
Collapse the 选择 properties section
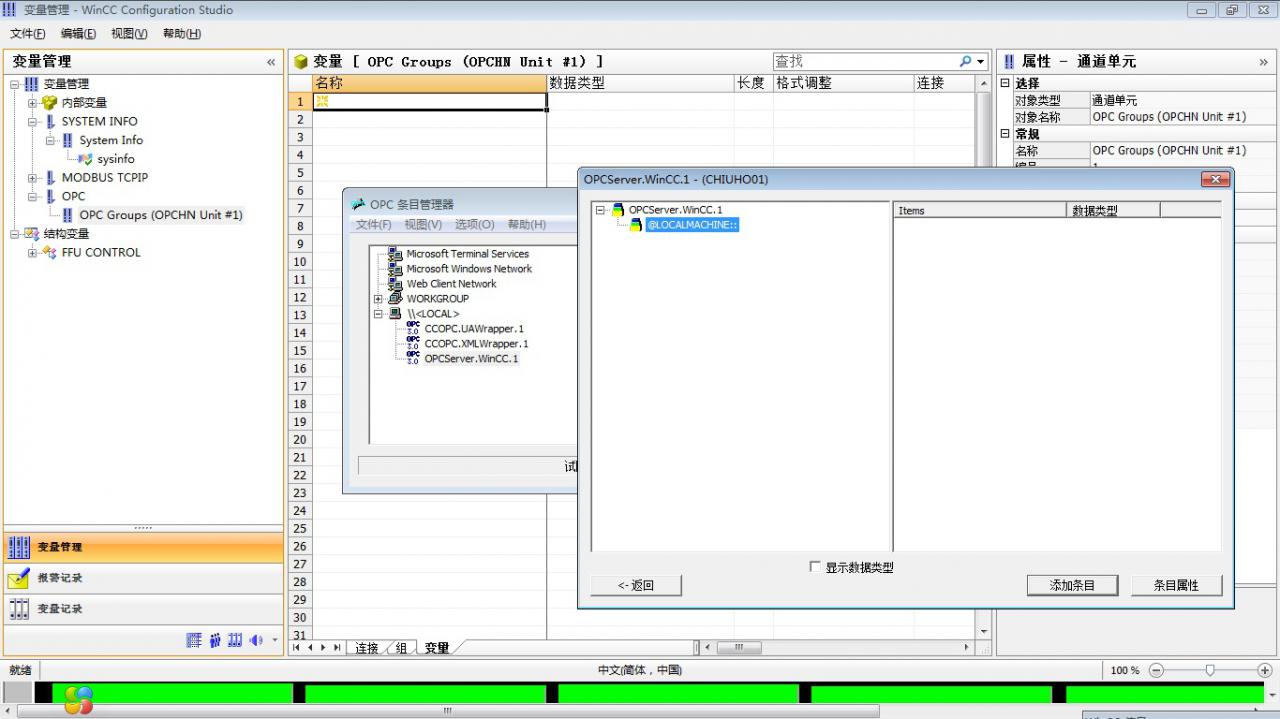point(1005,84)
